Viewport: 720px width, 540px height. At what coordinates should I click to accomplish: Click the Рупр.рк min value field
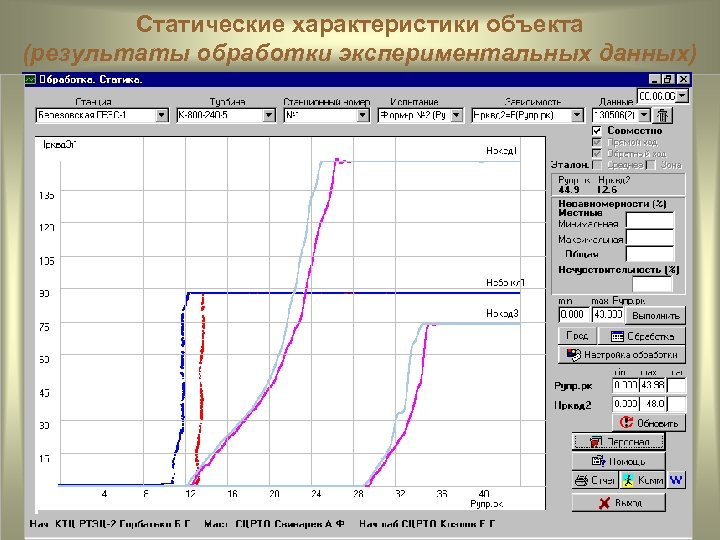pos(625,385)
